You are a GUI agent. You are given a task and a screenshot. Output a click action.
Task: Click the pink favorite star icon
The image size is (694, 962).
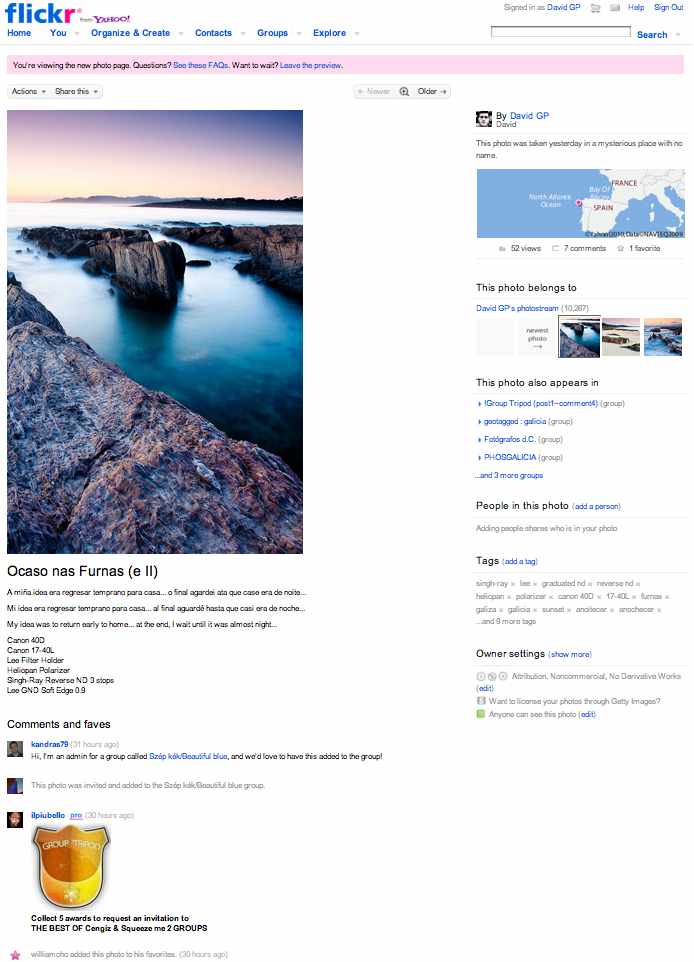(x=15, y=955)
